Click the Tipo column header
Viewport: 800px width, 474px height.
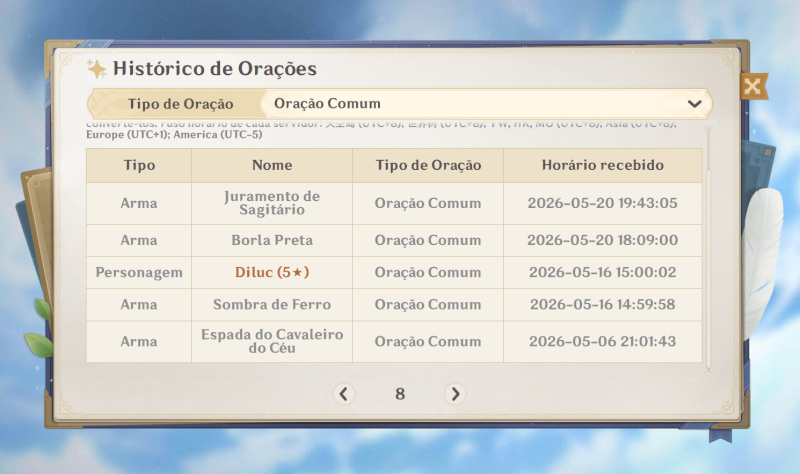[x=139, y=165]
